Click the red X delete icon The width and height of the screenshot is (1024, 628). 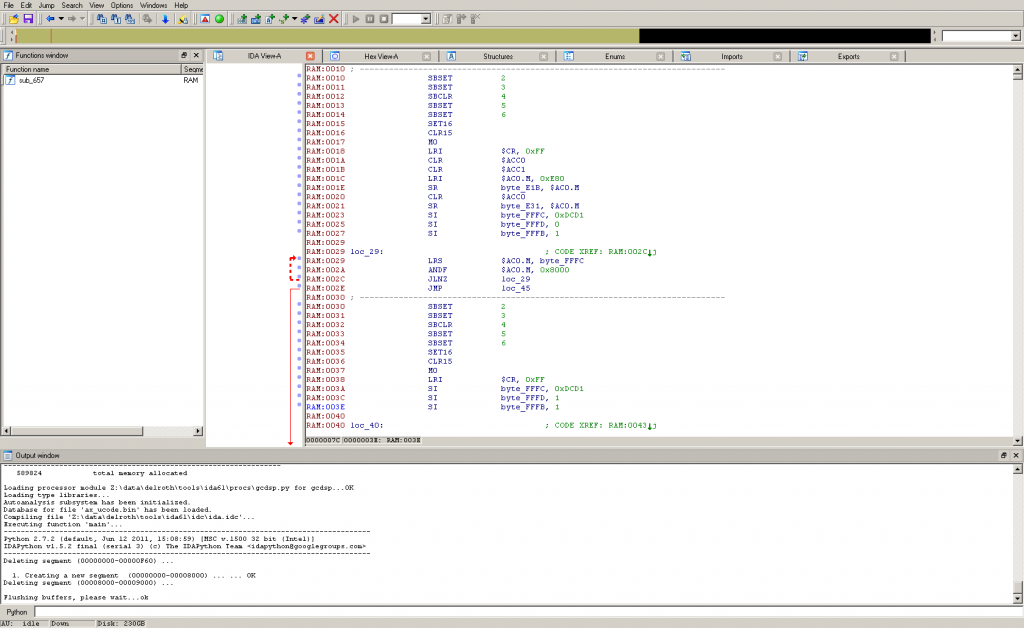point(334,19)
